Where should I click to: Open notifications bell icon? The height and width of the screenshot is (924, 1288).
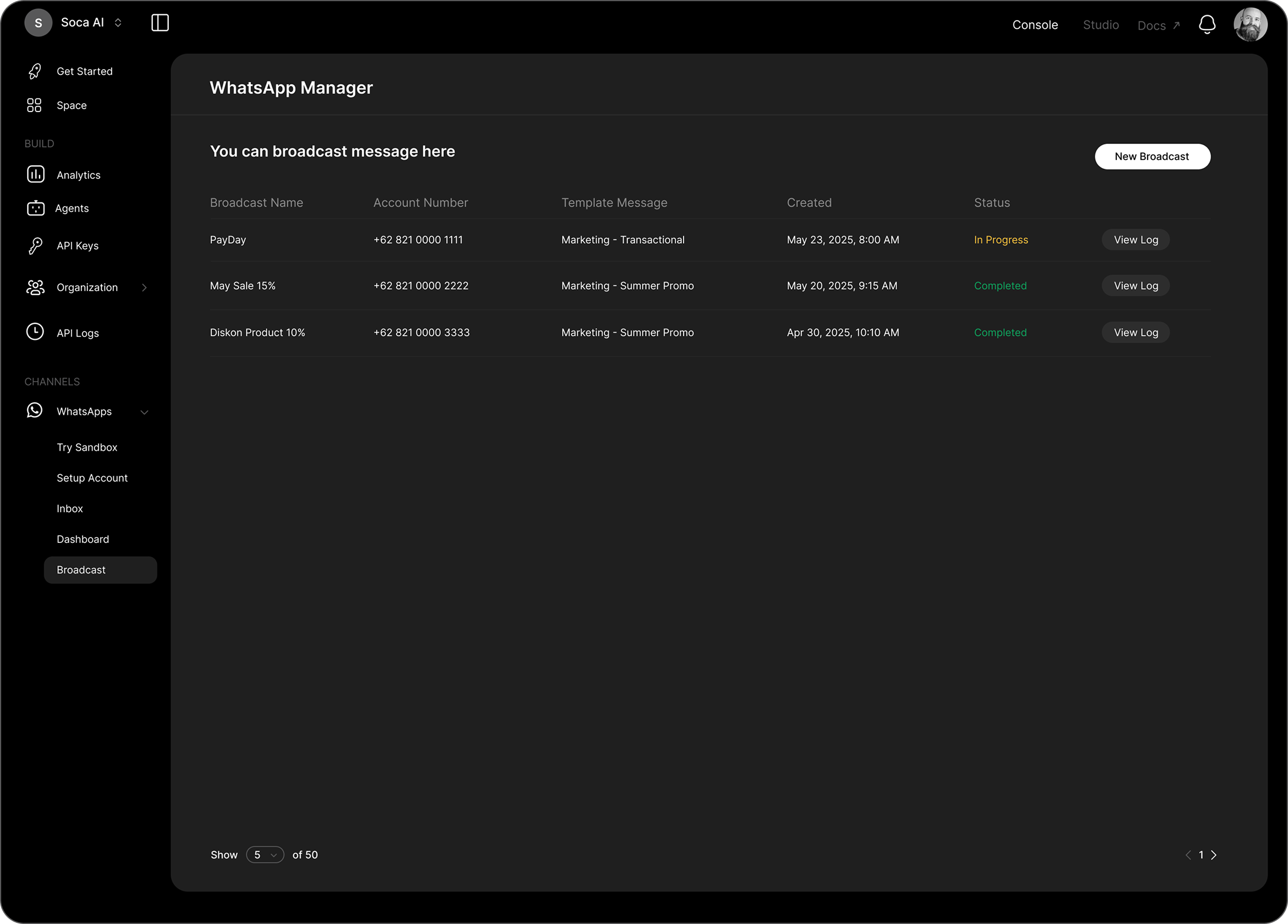point(1207,25)
